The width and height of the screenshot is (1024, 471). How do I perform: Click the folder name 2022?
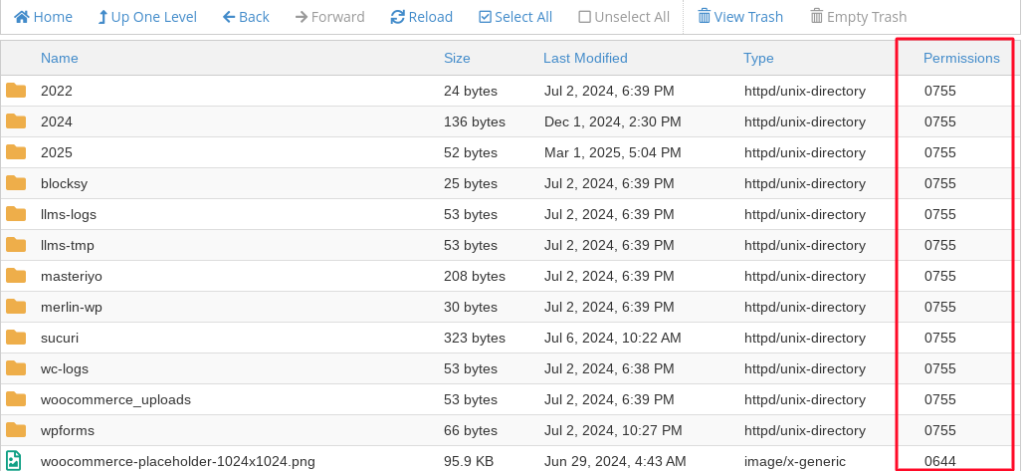(x=56, y=91)
